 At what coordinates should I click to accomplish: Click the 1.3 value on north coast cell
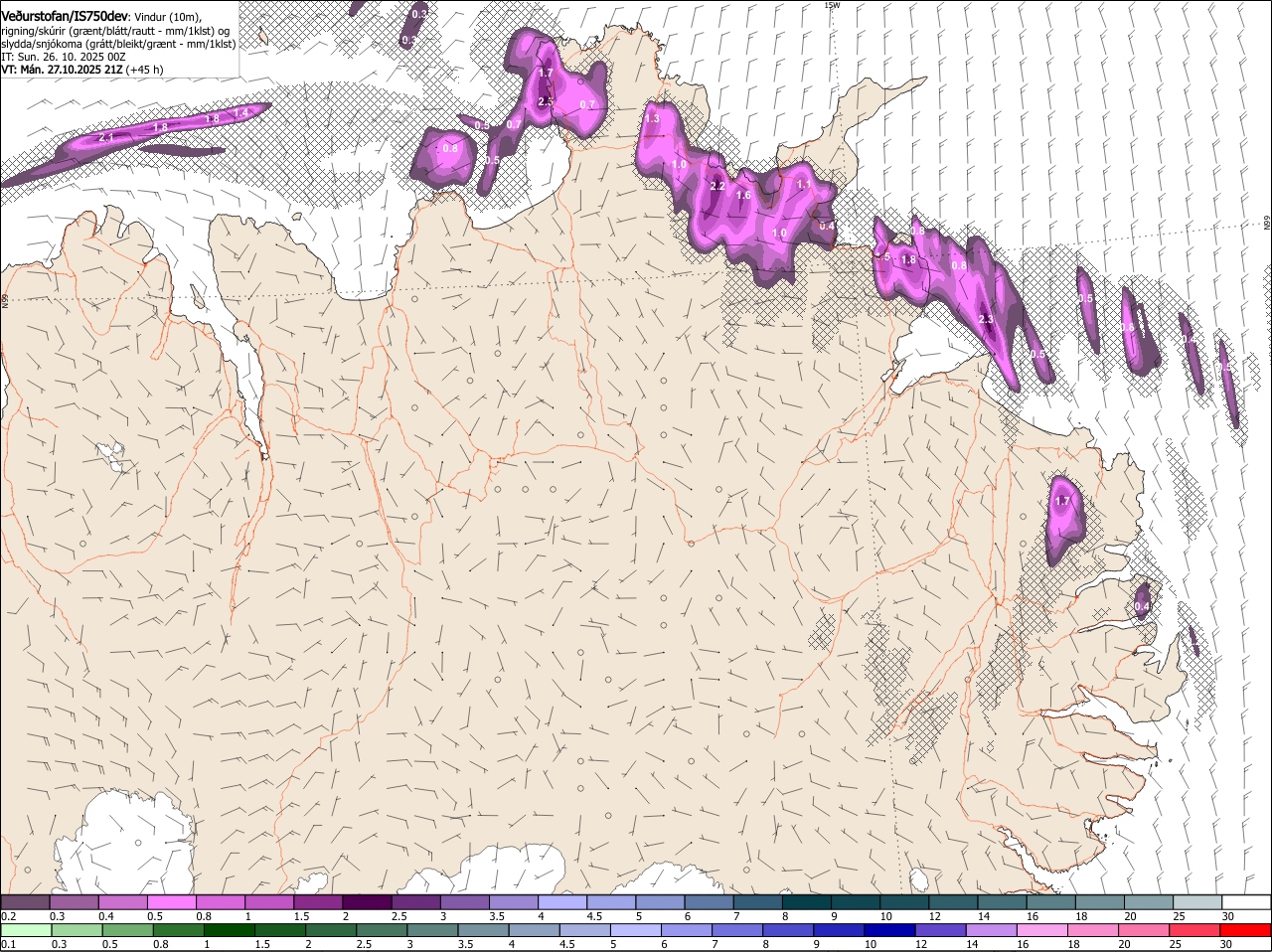coord(652,119)
